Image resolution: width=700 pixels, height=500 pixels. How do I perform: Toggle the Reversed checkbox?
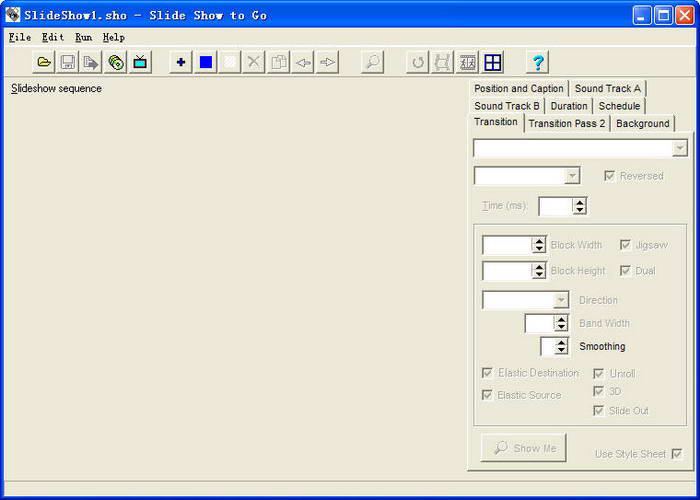[x=609, y=175]
